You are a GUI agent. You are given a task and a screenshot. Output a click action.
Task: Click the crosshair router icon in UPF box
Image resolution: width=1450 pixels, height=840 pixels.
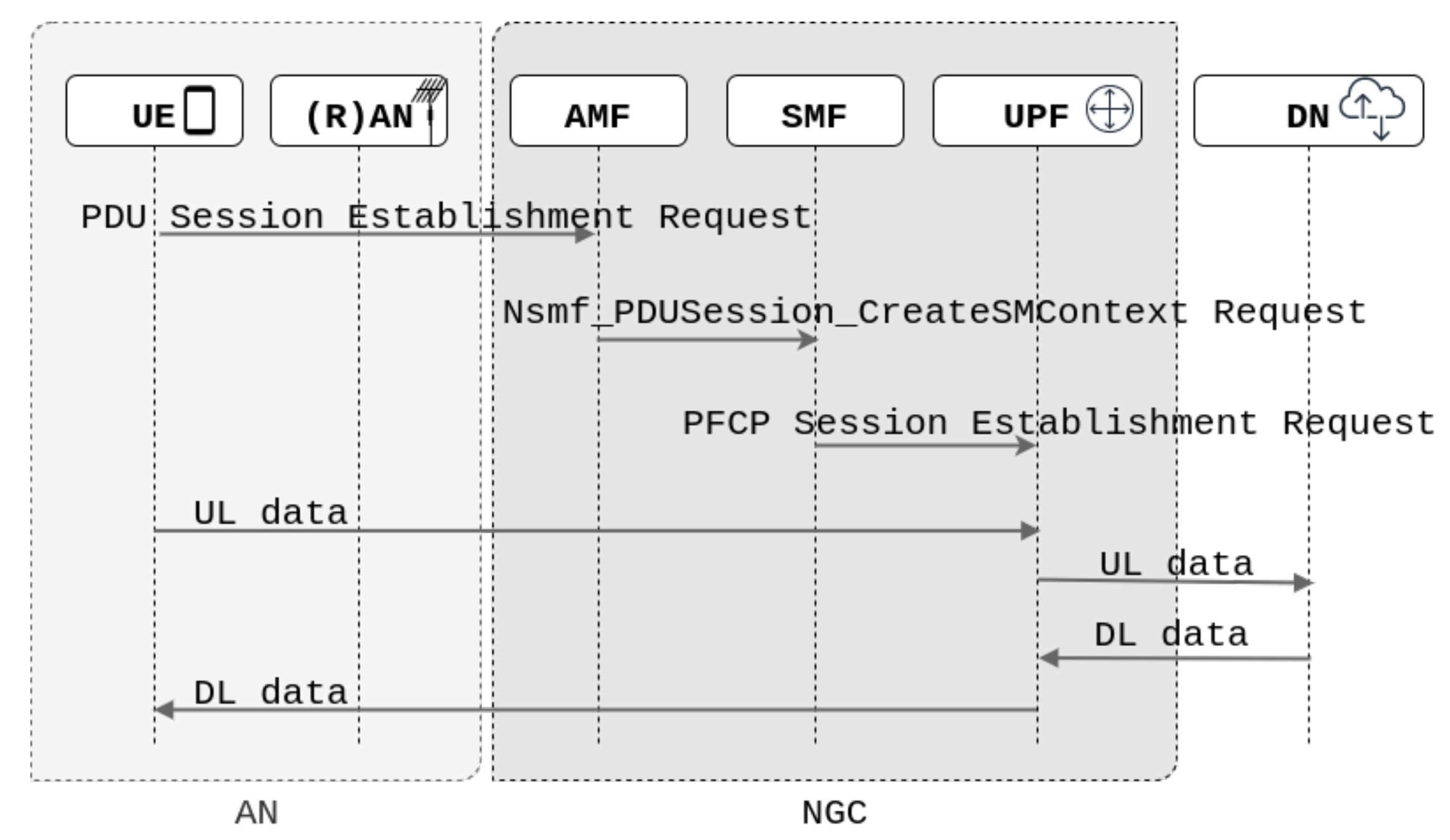pos(1109,109)
